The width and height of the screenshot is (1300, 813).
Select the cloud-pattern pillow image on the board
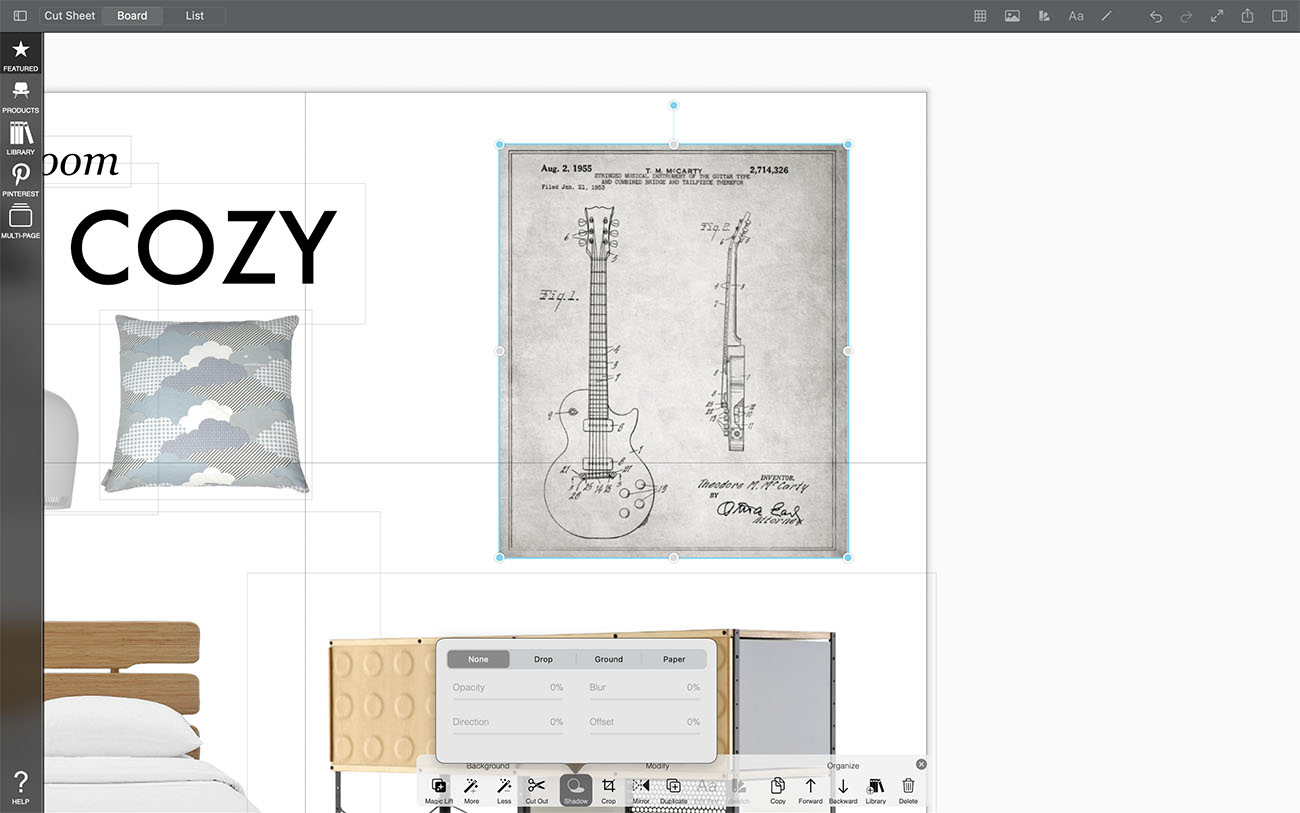coord(206,403)
